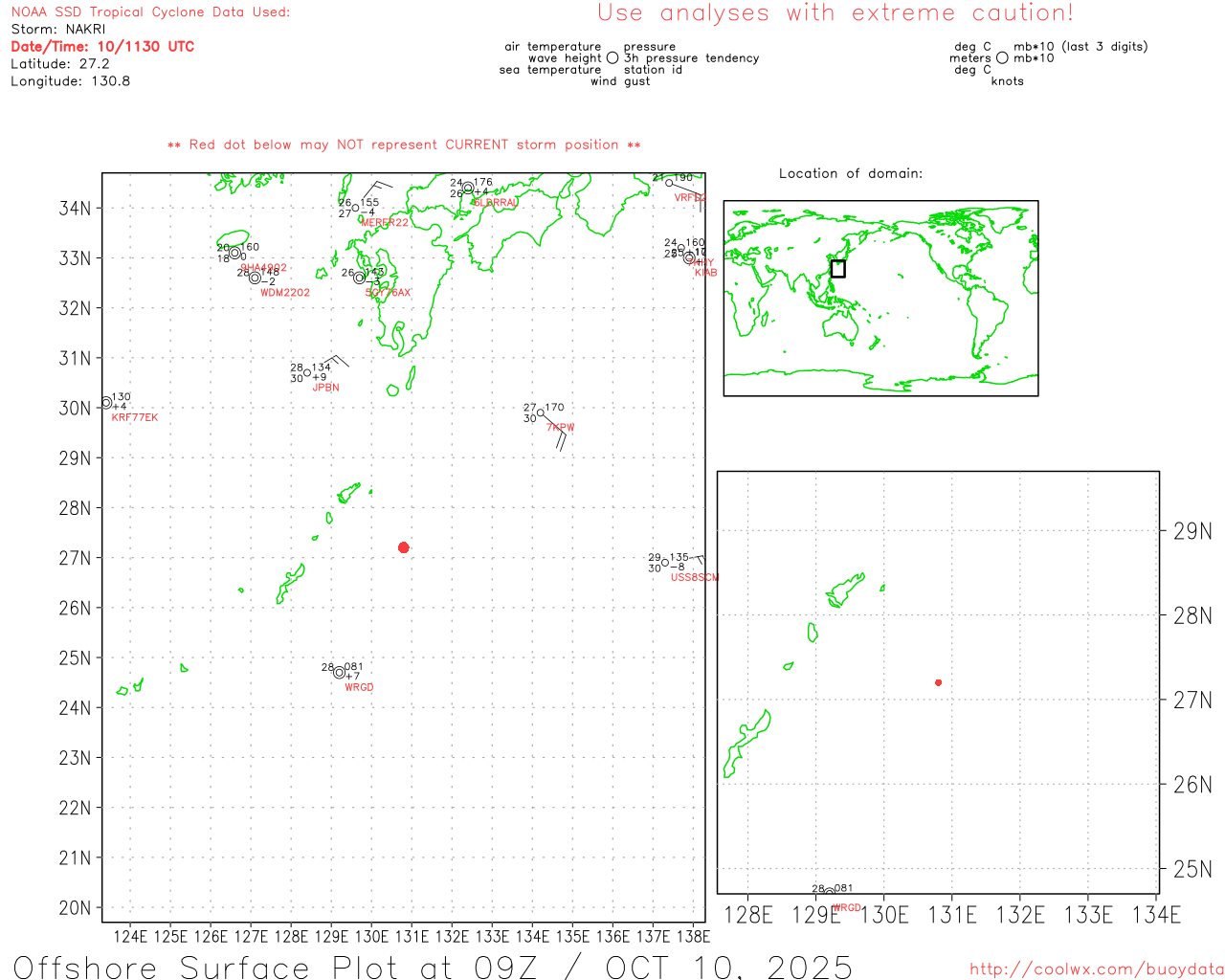Click the Date/Time 10/1130 UTC text
Image resolution: width=1225 pixels, height=980 pixels.
pos(102,47)
